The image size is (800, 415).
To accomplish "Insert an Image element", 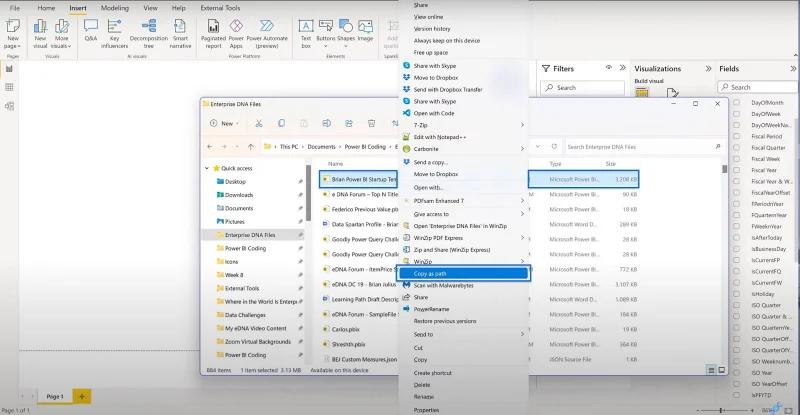I will click(365, 26).
